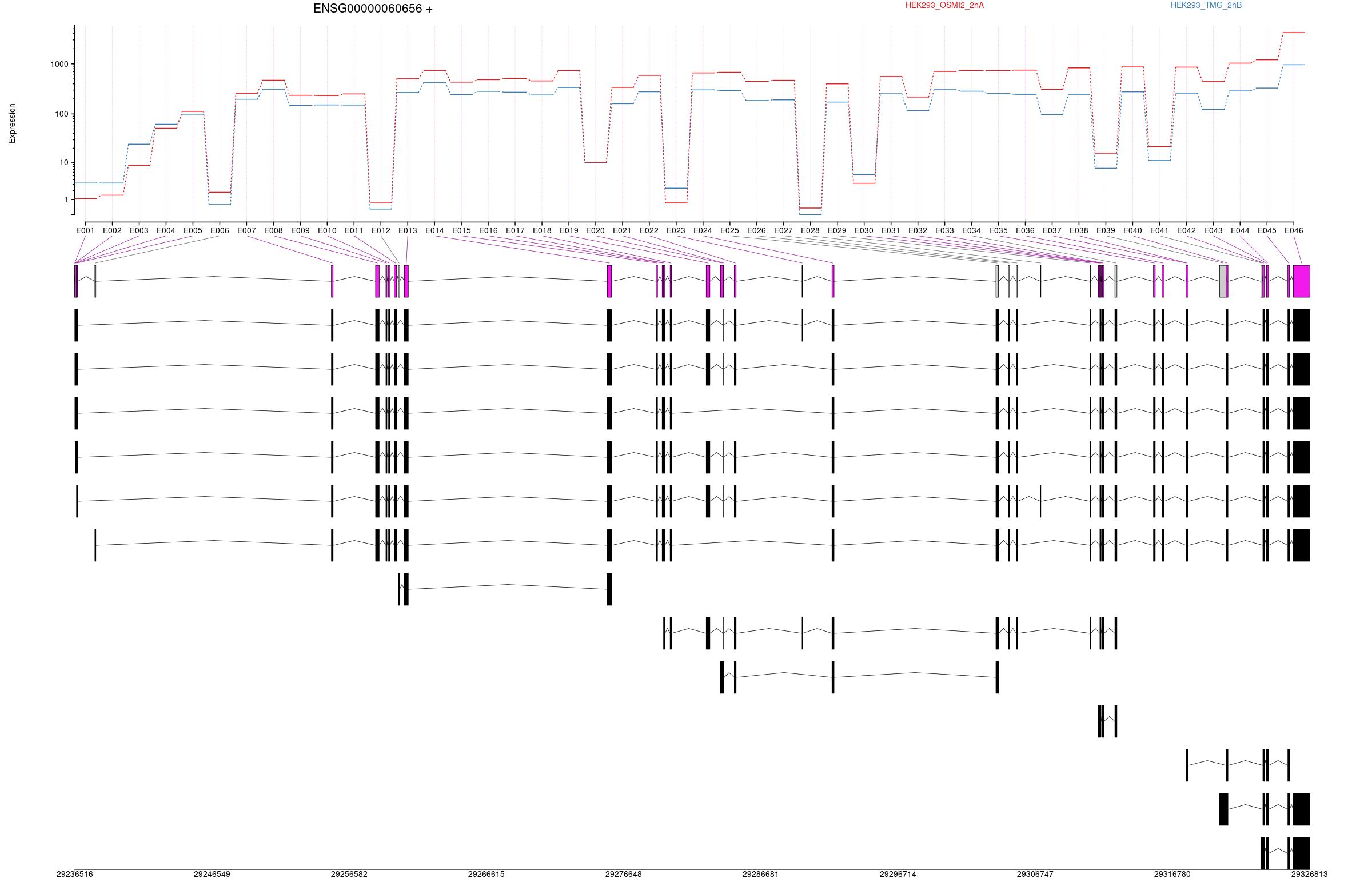Select the HEK293_OSMI2_2hA legend label
This screenshot has width=1372, height=886.
coord(944,5)
